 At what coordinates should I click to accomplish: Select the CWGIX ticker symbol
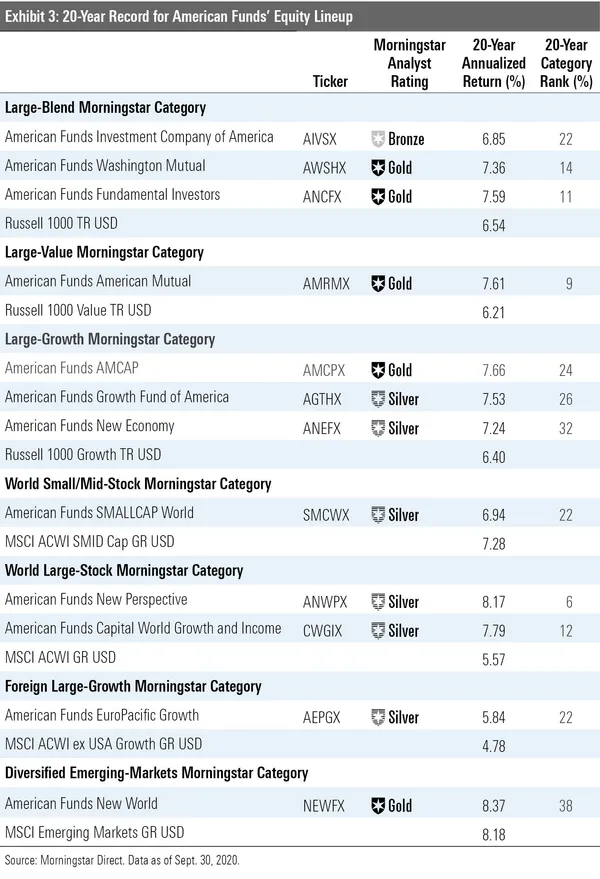coord(323,630)
